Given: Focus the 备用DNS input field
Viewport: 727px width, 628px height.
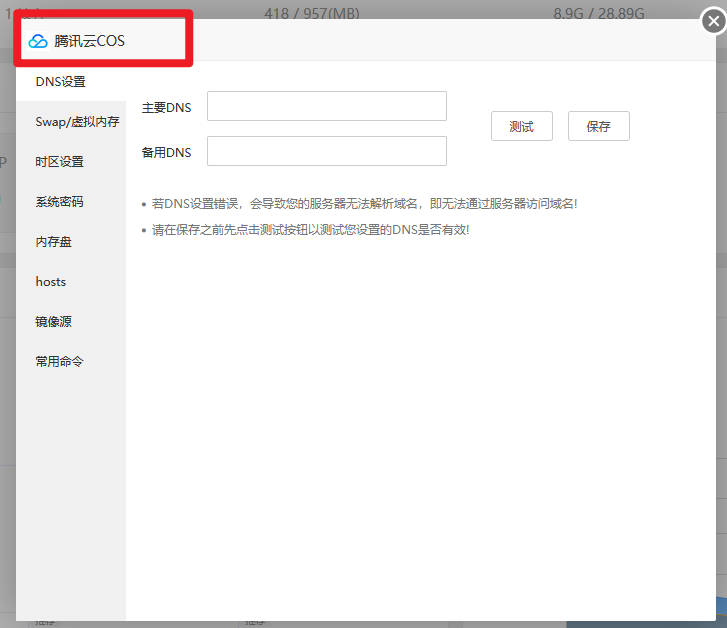Looking at the screenshot, I should point(327,151).
